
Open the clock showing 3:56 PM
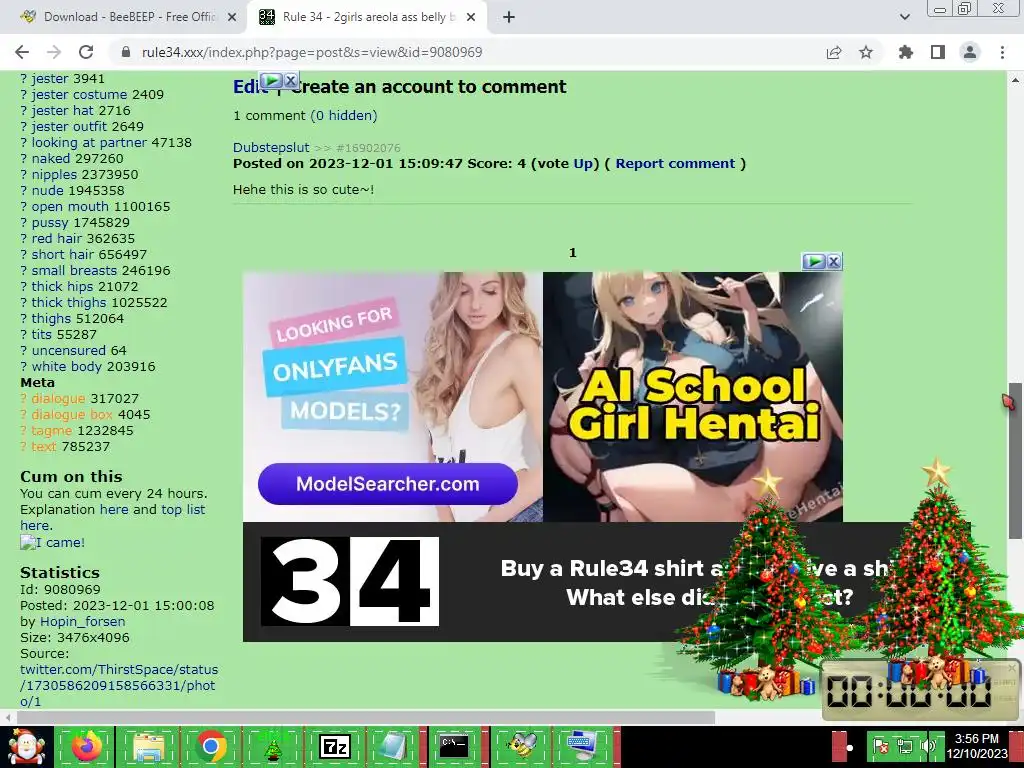pyautogui.click(x=976, y=746)
